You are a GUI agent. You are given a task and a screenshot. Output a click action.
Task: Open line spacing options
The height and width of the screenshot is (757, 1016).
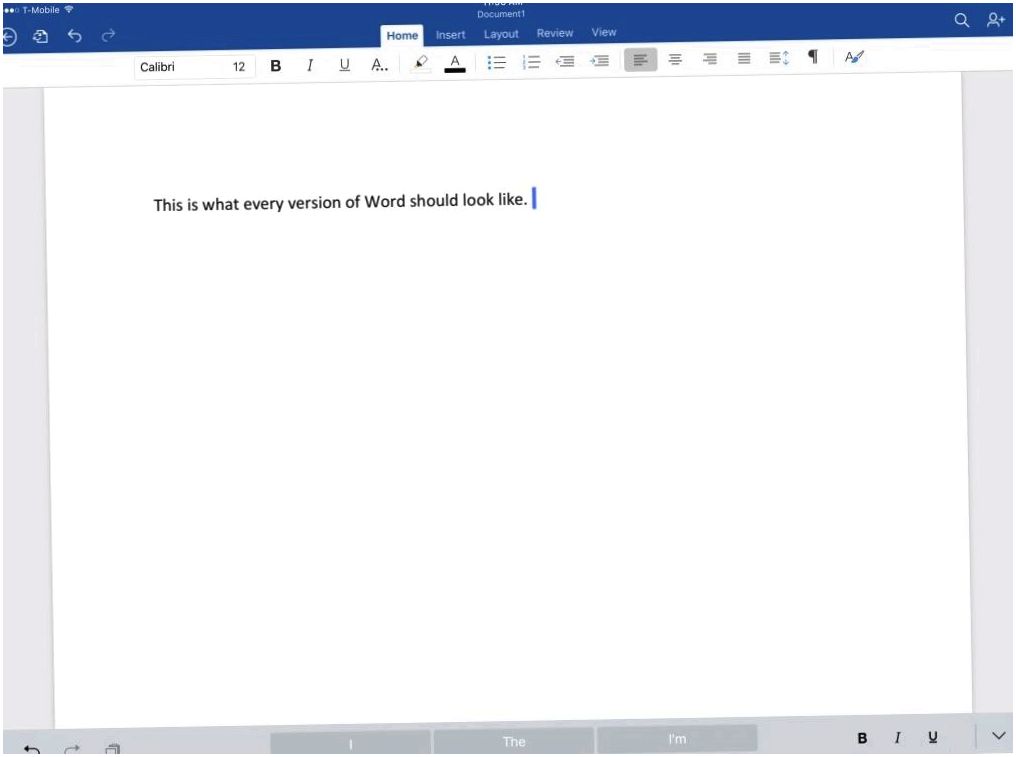[x=779, y=58]
